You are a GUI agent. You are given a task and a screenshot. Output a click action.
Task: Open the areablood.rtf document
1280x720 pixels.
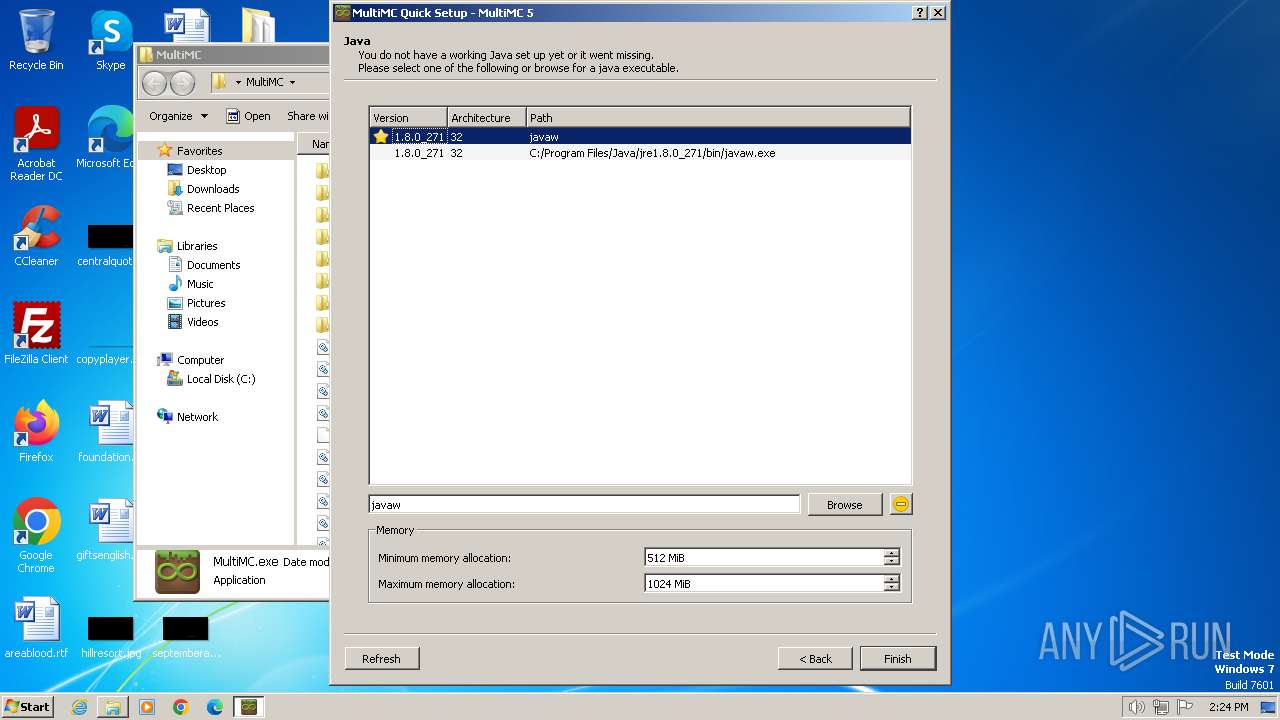[x=36, y=628]
